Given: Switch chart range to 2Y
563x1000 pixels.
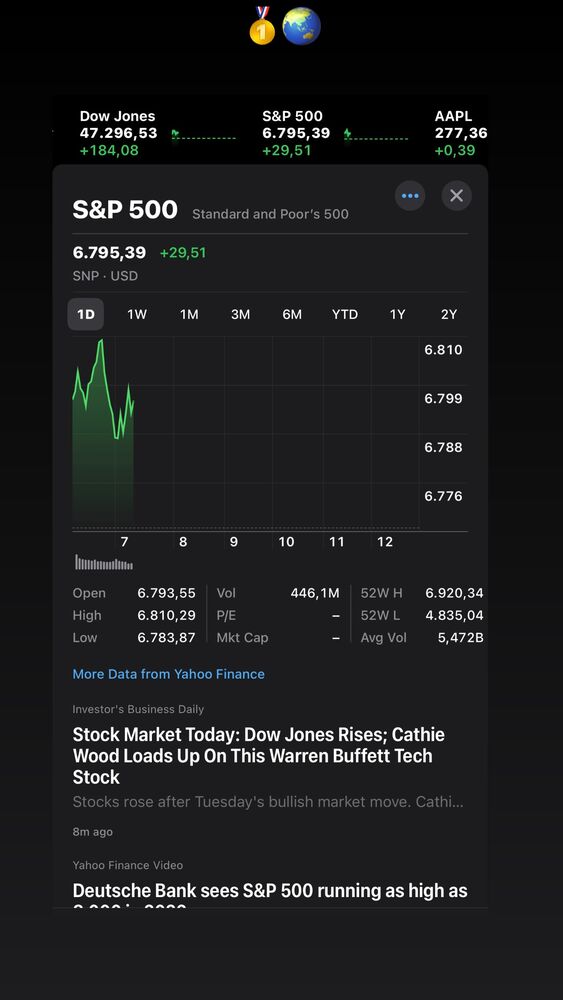Looking at the screenshot, I should coord(449,314).
